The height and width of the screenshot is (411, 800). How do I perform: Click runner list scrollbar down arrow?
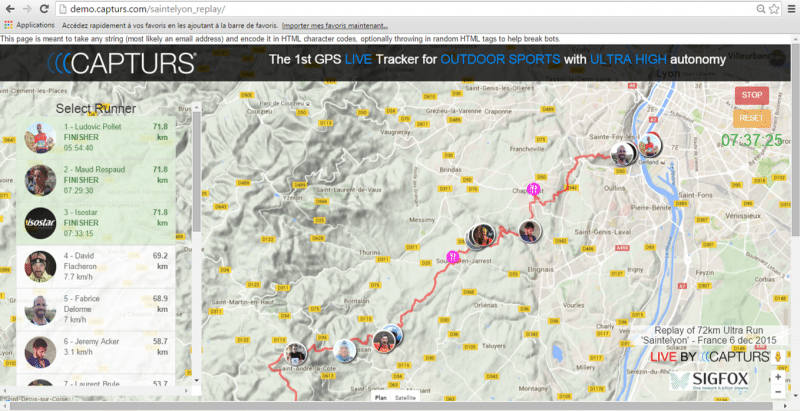coord(196,380)
